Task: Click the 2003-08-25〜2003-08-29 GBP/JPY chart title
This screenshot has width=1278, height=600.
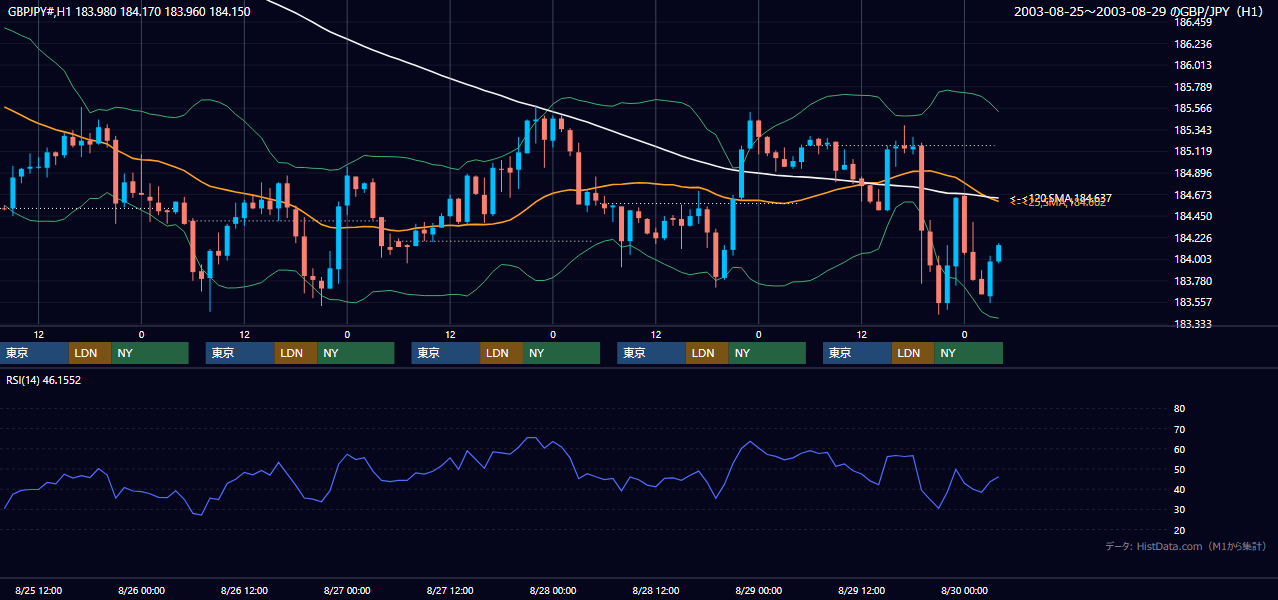Action: tap(1140, 12)
